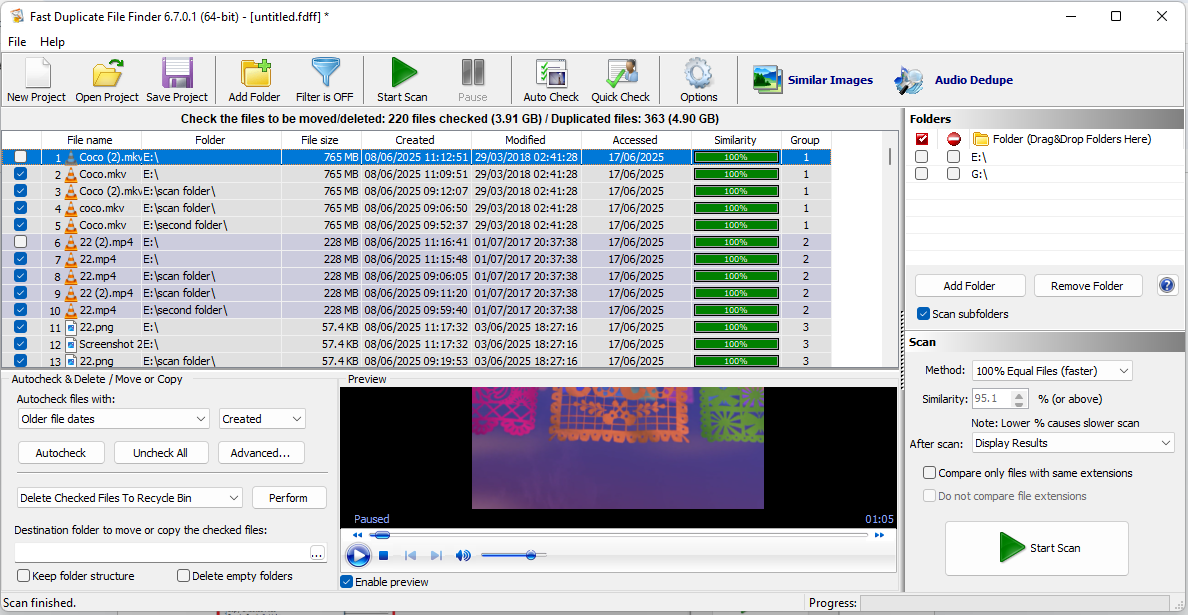Expand the Older file dates dropdown
The height and width of the screenshot is (615, 1188).
[113, 419]
